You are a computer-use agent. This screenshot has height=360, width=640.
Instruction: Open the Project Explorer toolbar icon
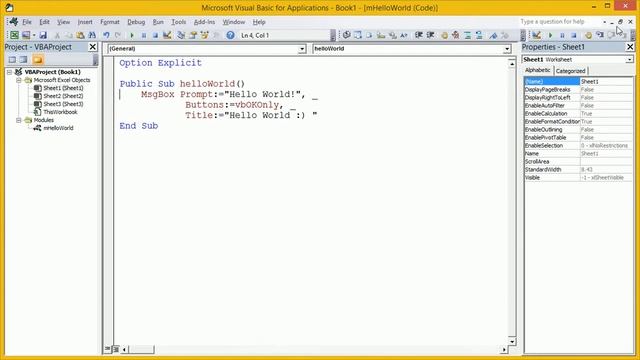[x=181, y=35]
